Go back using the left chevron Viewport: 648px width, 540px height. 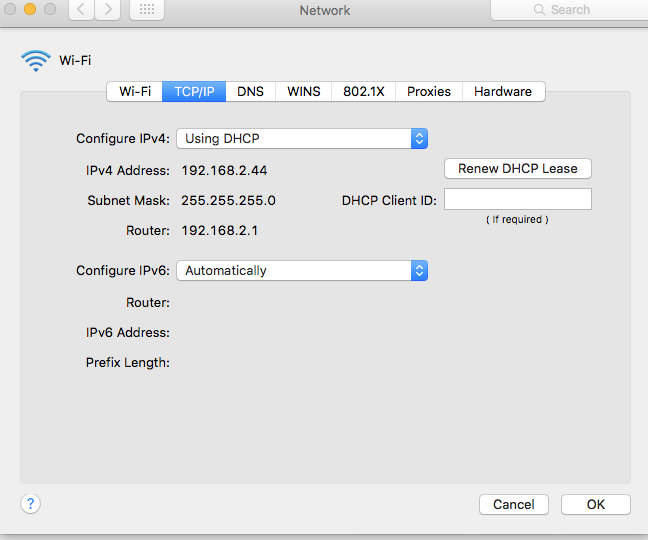pyautogui.click(x=82, y=10)
